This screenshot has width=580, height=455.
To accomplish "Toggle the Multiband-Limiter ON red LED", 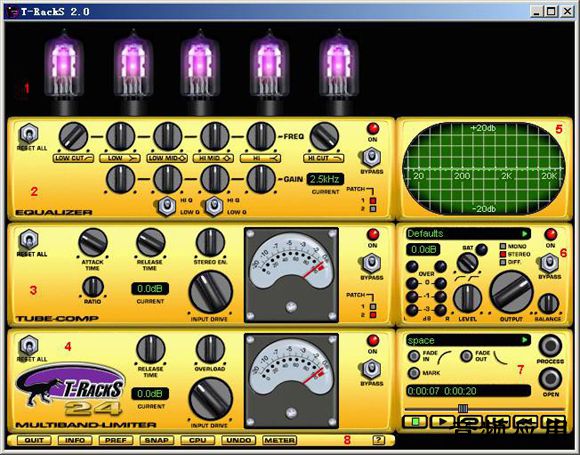I will pos(373,341).
